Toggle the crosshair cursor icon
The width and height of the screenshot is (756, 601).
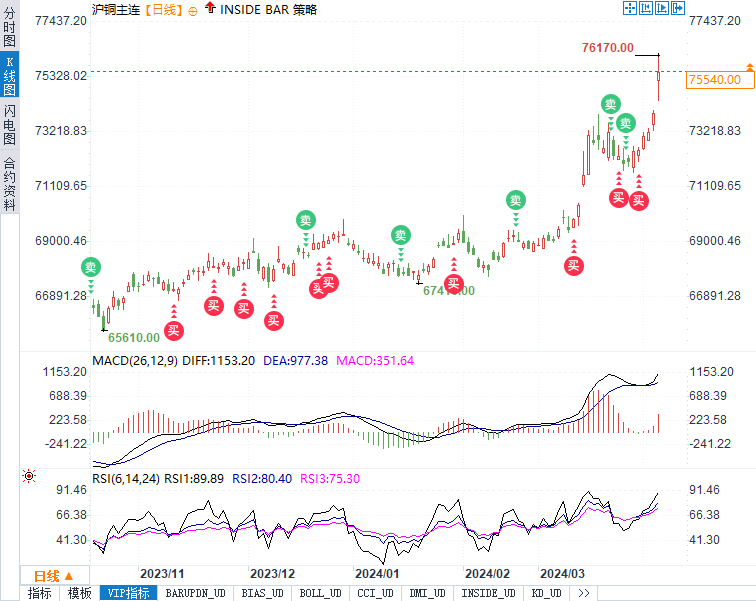point(630,8)
